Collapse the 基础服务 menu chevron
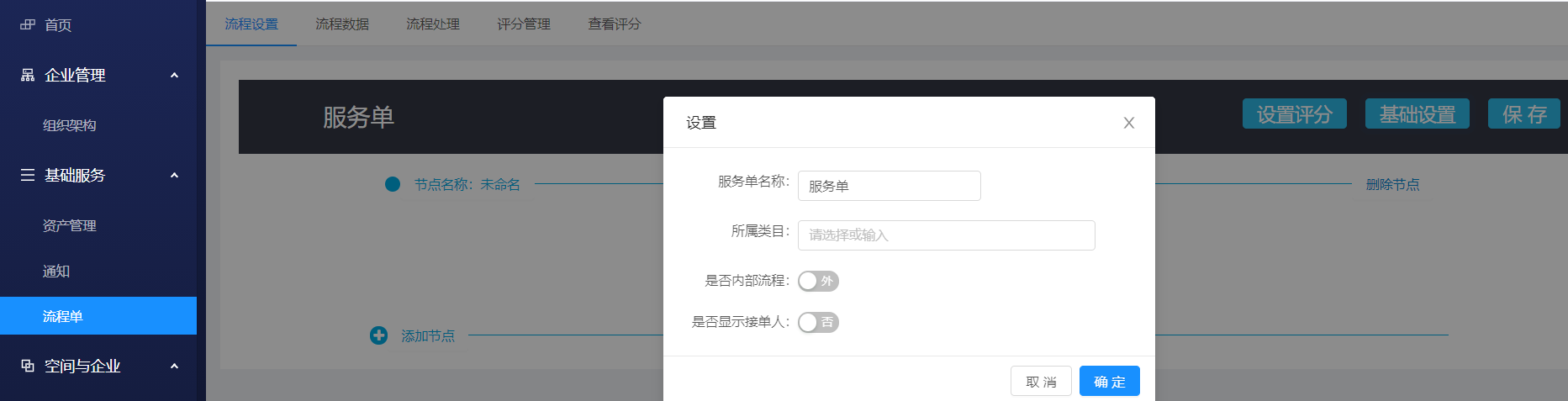The image size is (1568, 401). [x=174, y=175]
